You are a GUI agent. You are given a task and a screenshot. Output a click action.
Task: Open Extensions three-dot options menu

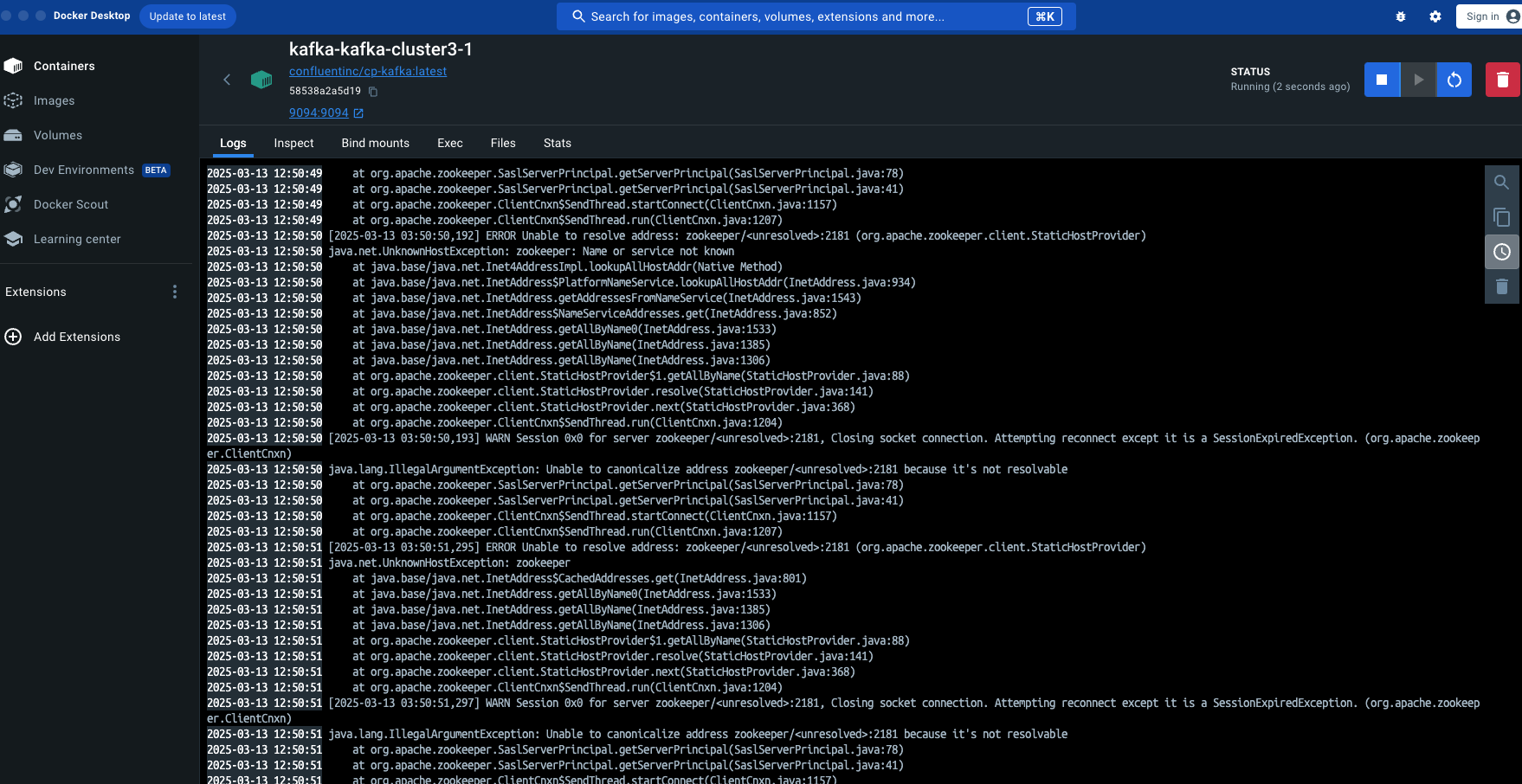click(x=175, y=292)
